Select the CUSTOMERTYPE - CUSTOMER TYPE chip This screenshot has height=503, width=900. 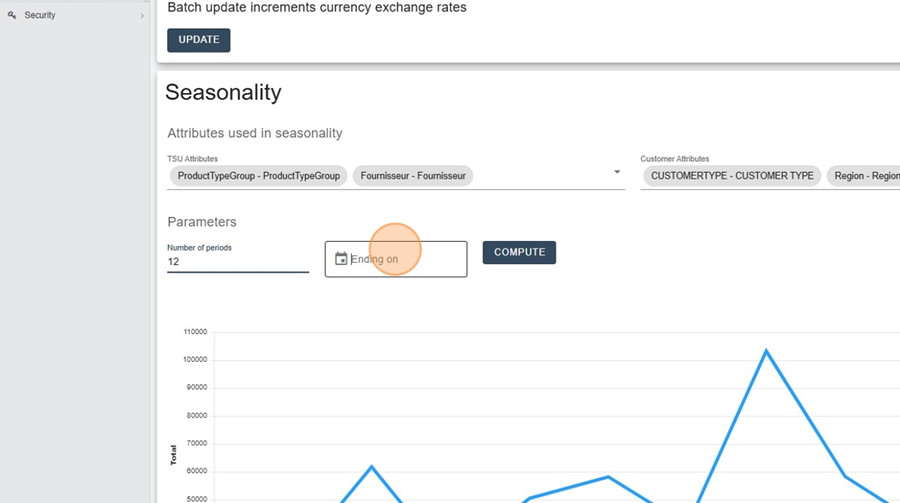(x=732, y=176)
